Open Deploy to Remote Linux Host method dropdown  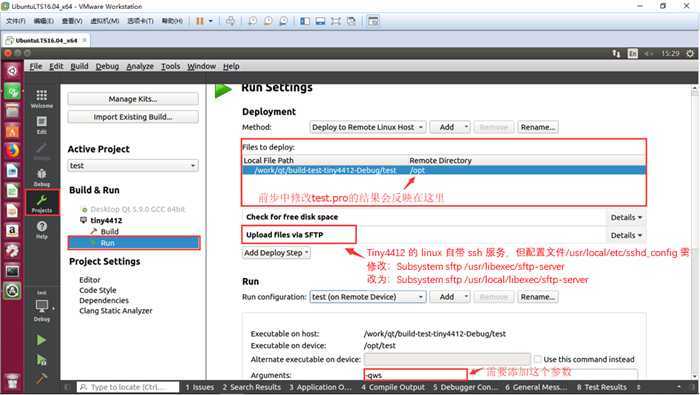368,127
